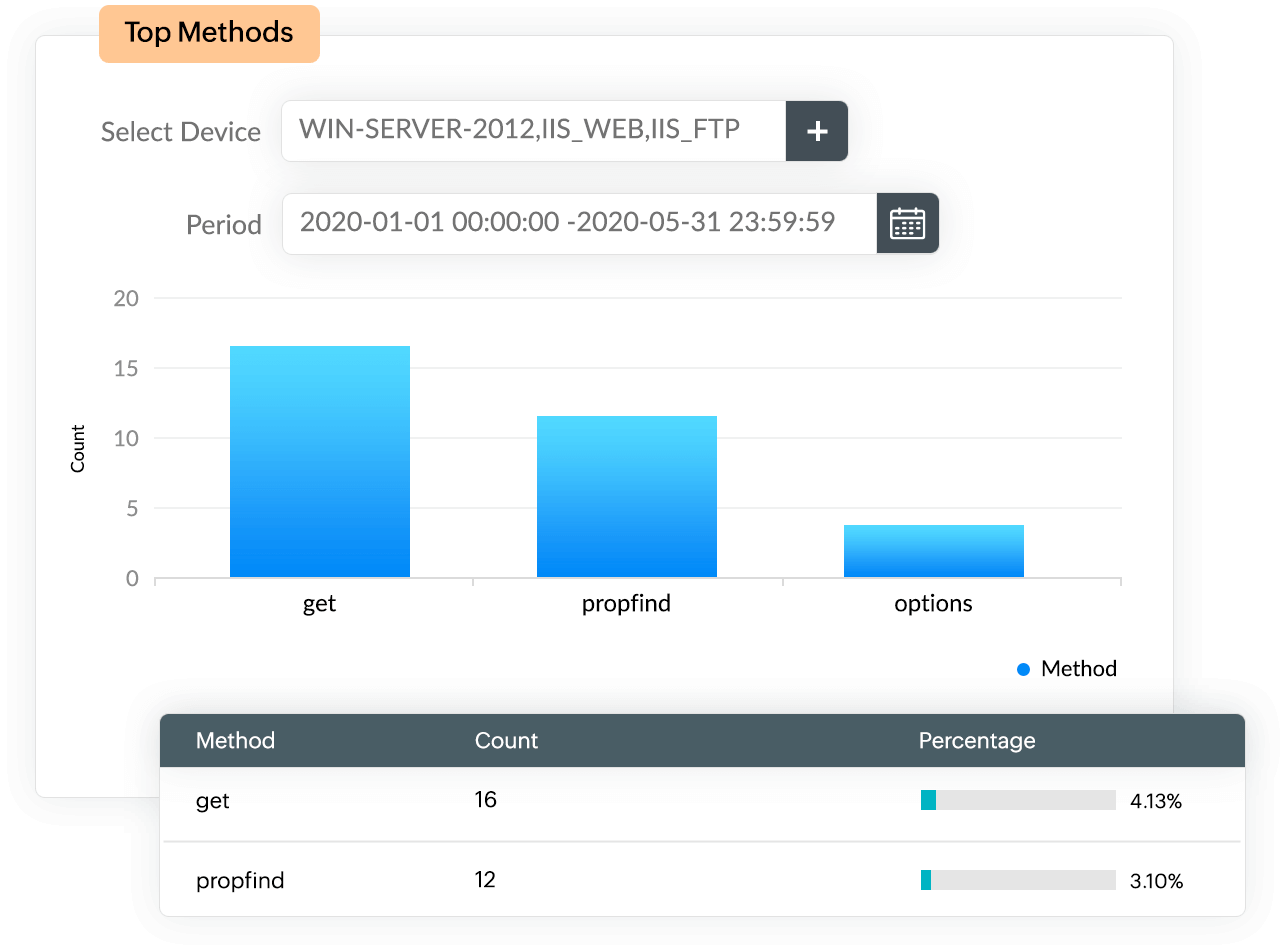This screenshot has height=952, width=1281.
Task: Click the 'options' bar in chart
Action: coord(934,551)
